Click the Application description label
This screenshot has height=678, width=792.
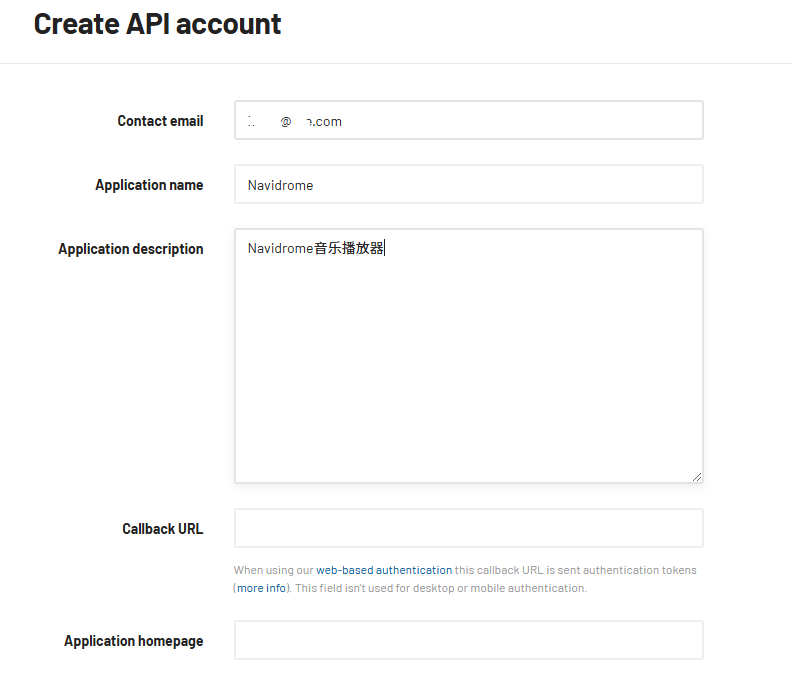pyautogui.click(x=131, y=249)
